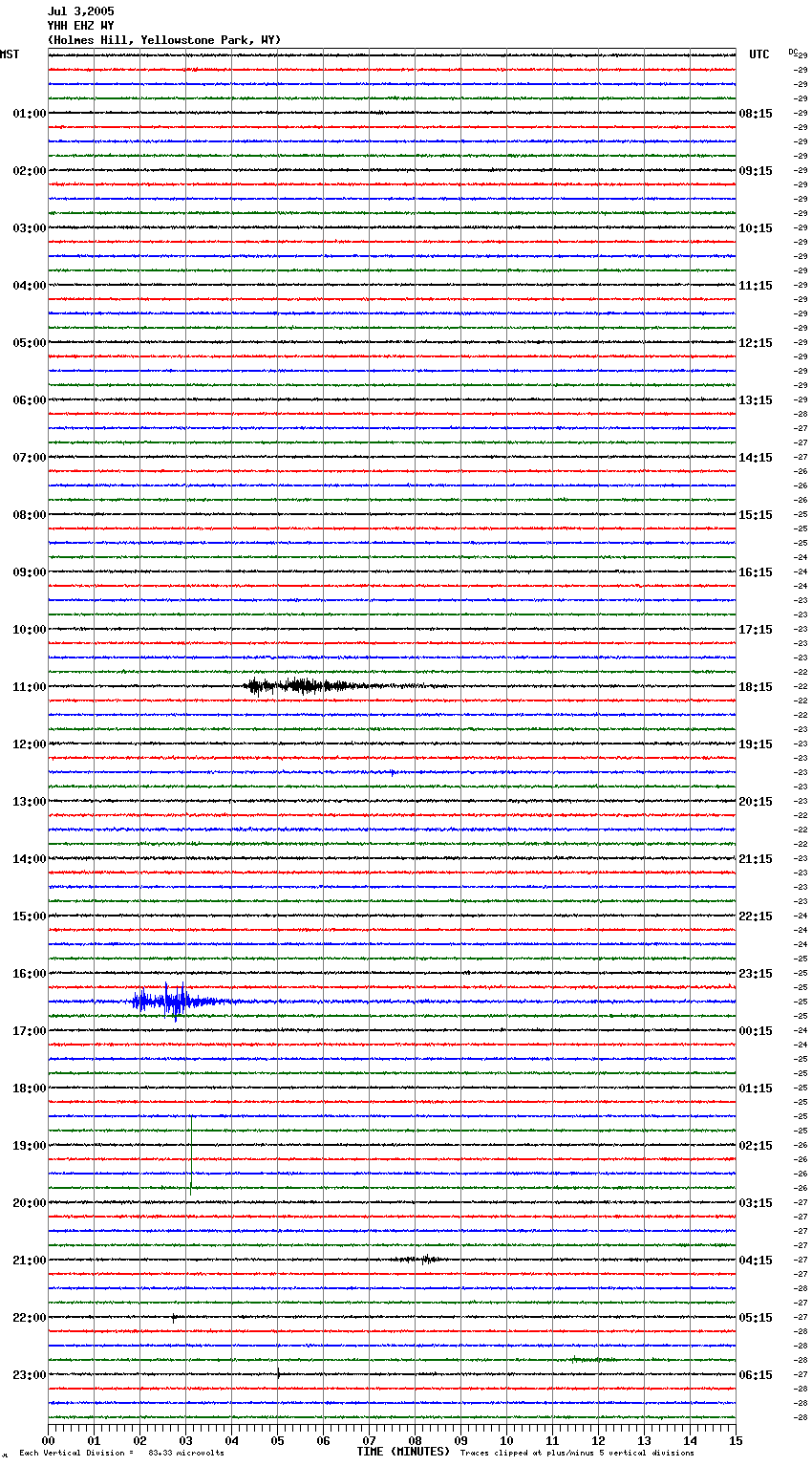Click the DC column header
The image size is (812, 1466).
tap(793, 52)
